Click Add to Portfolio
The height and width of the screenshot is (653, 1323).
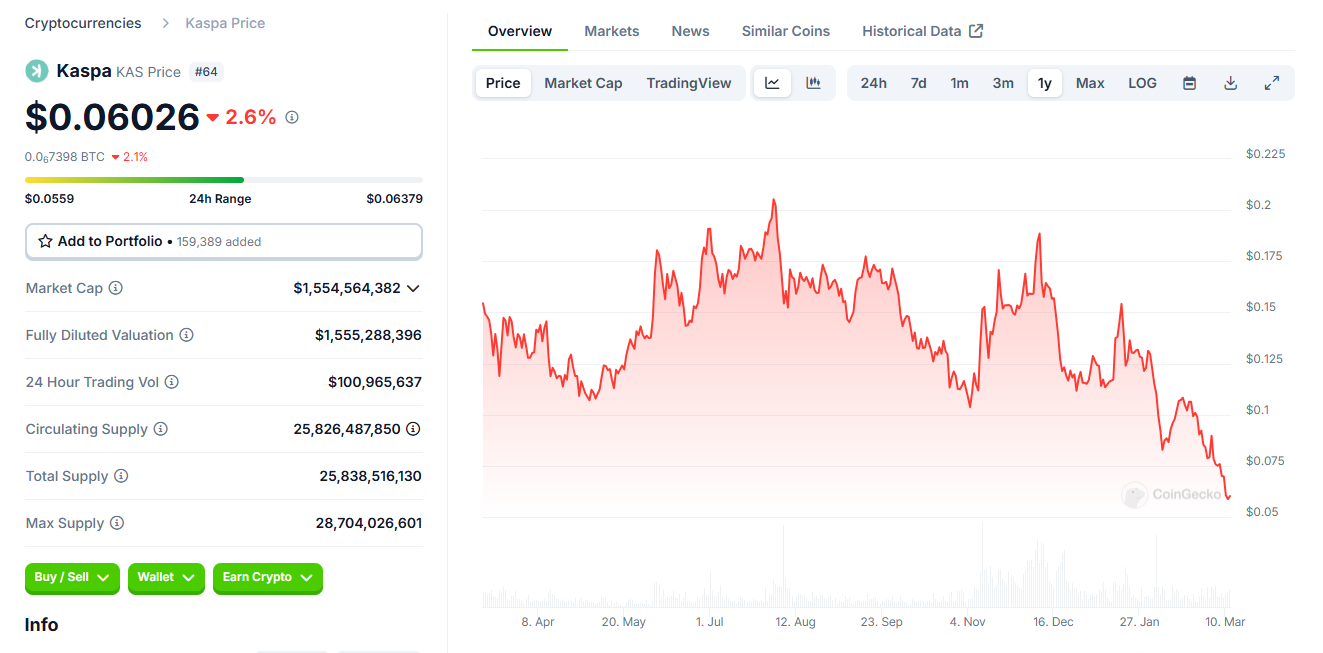pyautogui.click(x=110, y=241)
